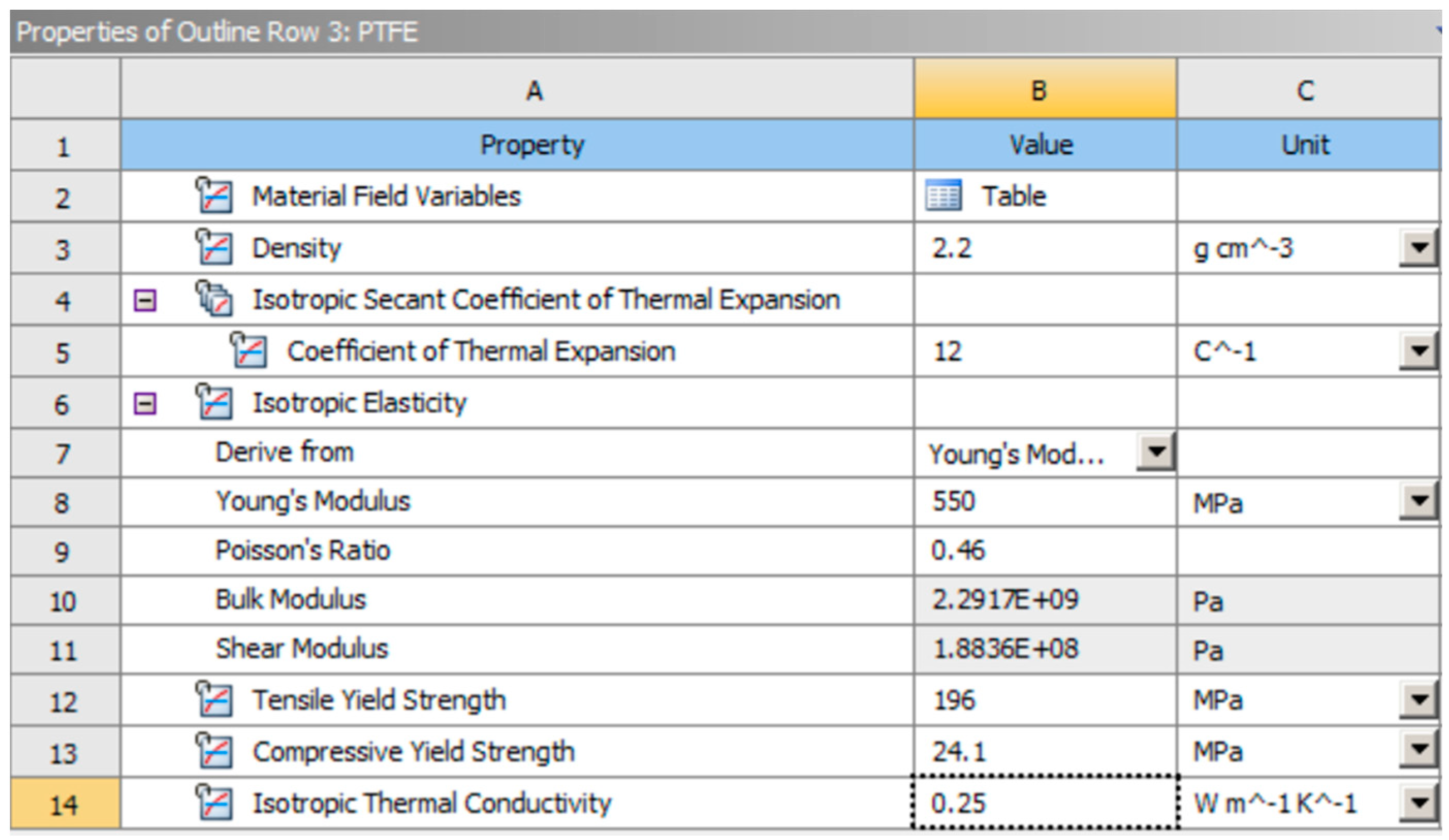The height and width of the screenshot is (840, 1449).
Task: Click the Young's Modulus value 550
Action: point(954,502)
